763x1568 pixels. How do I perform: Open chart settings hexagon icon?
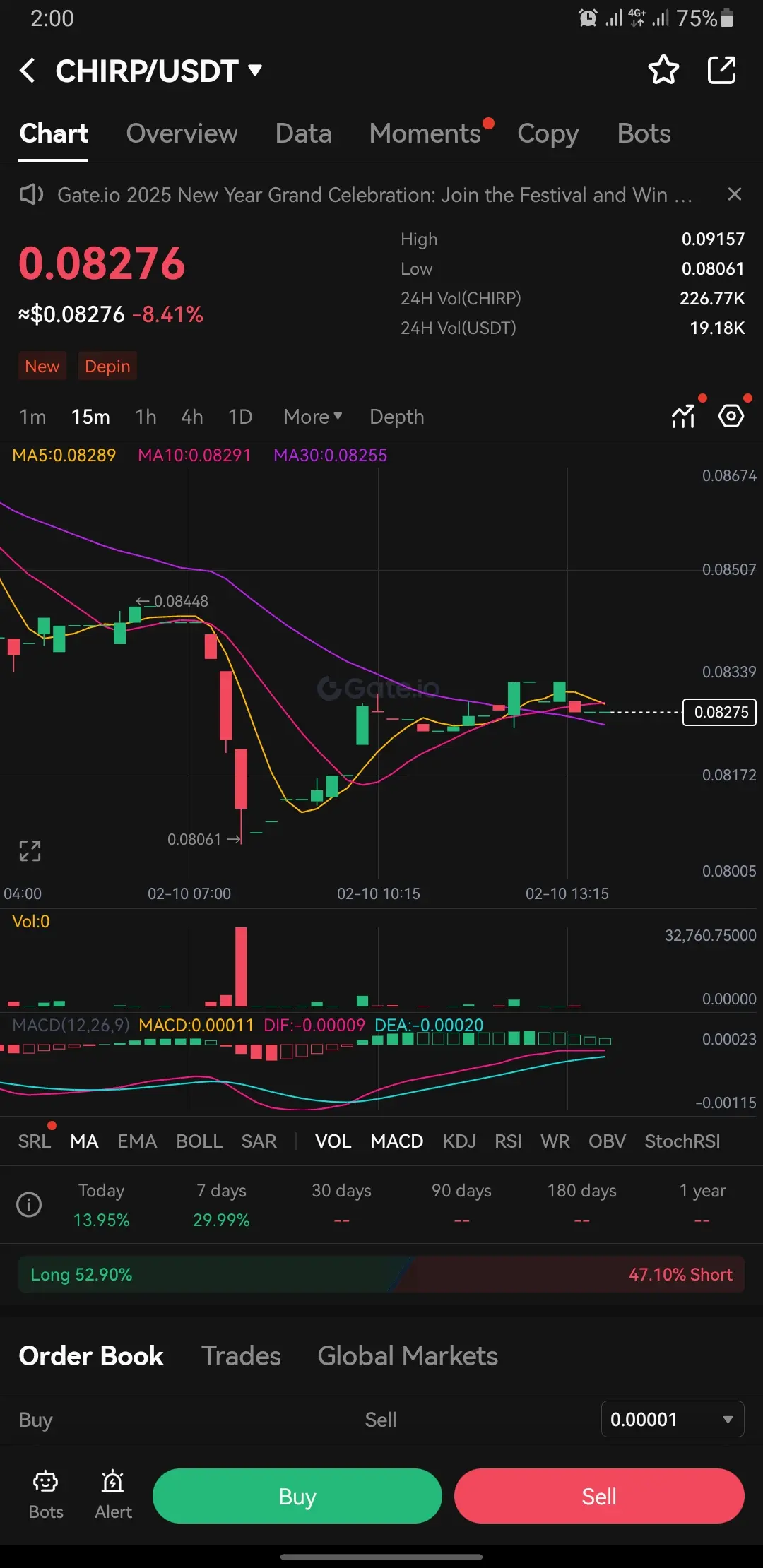pos(731,415)
